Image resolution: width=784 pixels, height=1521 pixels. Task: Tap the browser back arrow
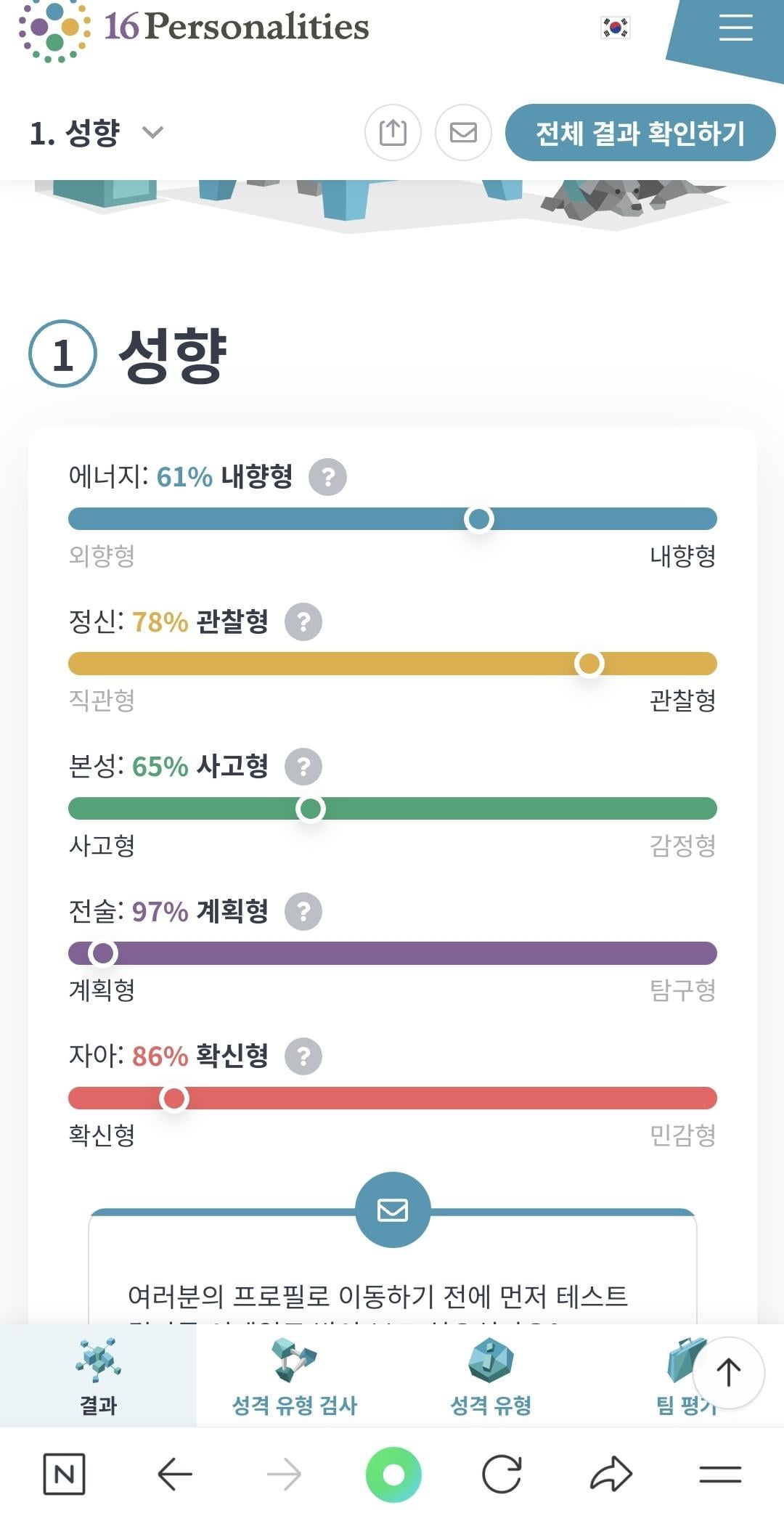coord(175,1474)
